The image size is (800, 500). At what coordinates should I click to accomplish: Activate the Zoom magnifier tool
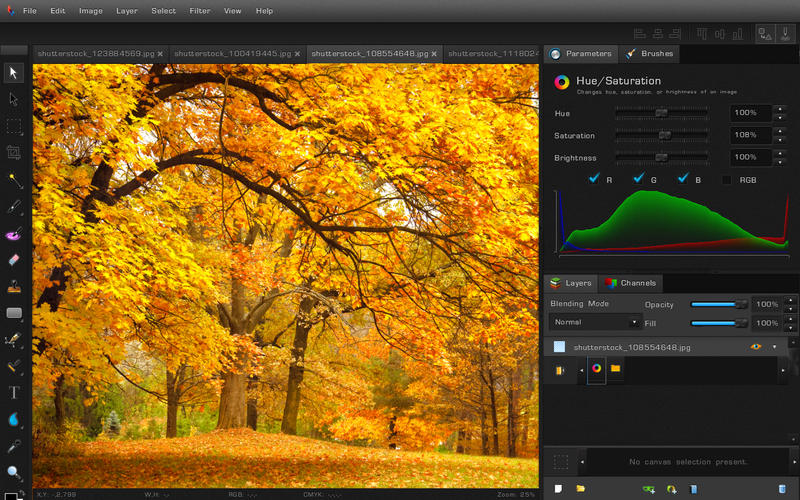pos(14,472)
